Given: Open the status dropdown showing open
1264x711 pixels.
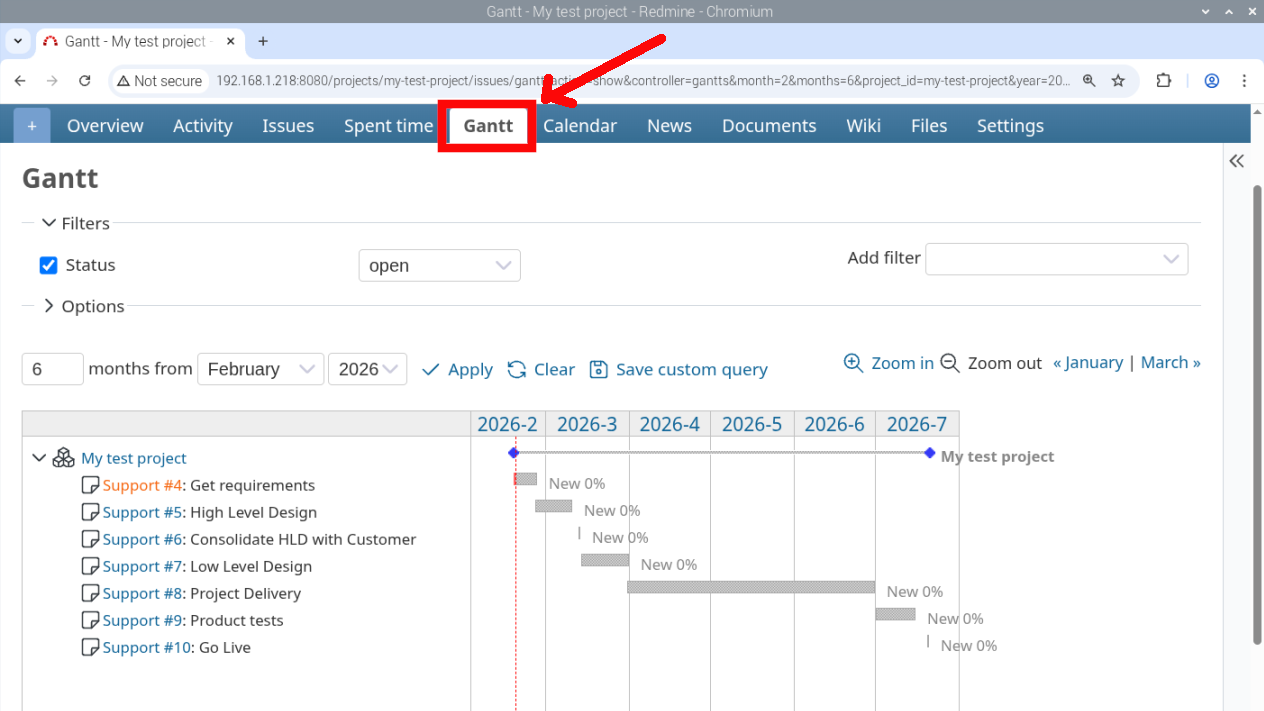Looking at the screenshot, I should pos(439,265).
